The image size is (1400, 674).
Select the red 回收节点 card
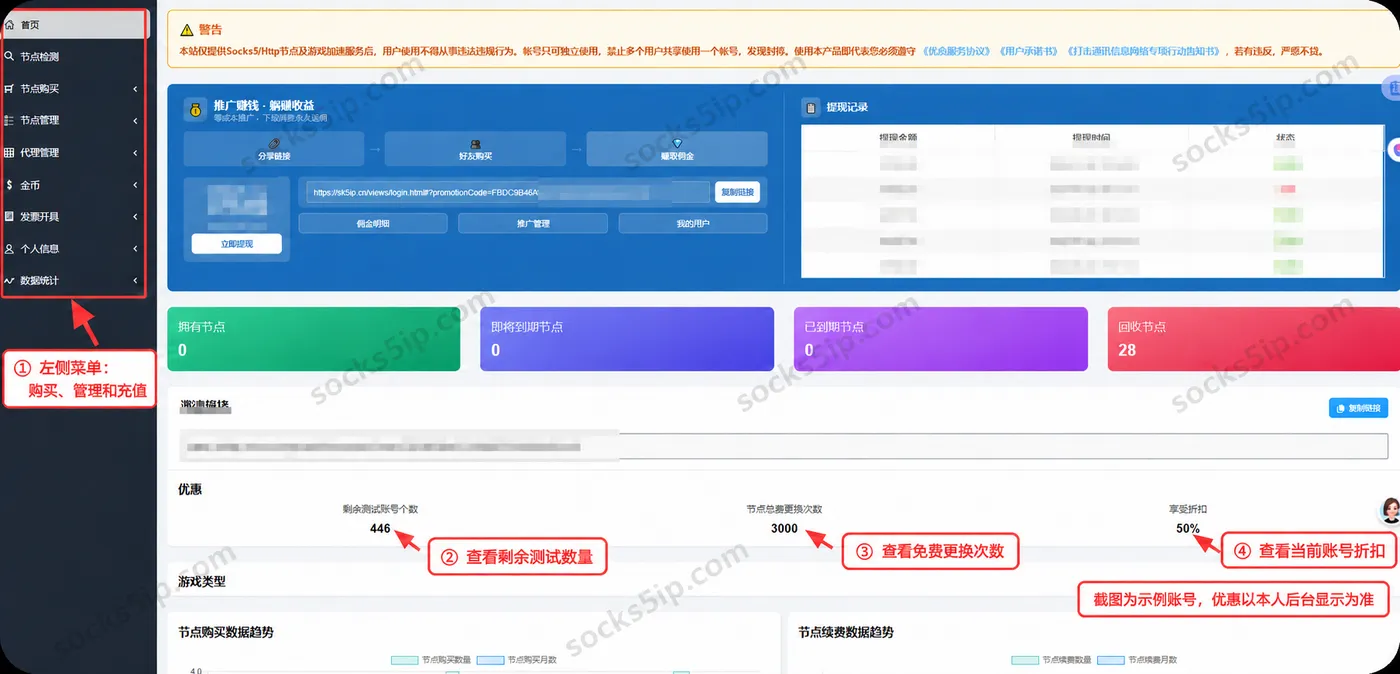point(1254,339)
